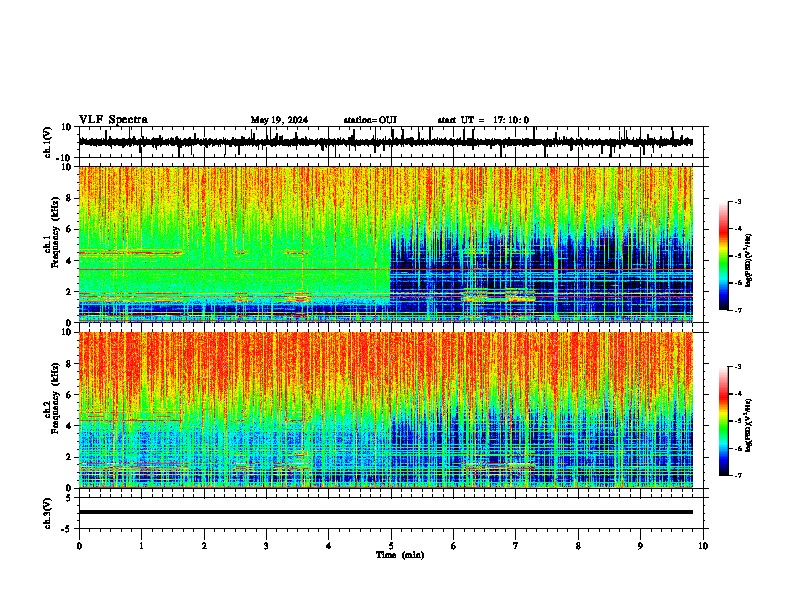Click the "VLF Spectra" title text

[113, 120]
